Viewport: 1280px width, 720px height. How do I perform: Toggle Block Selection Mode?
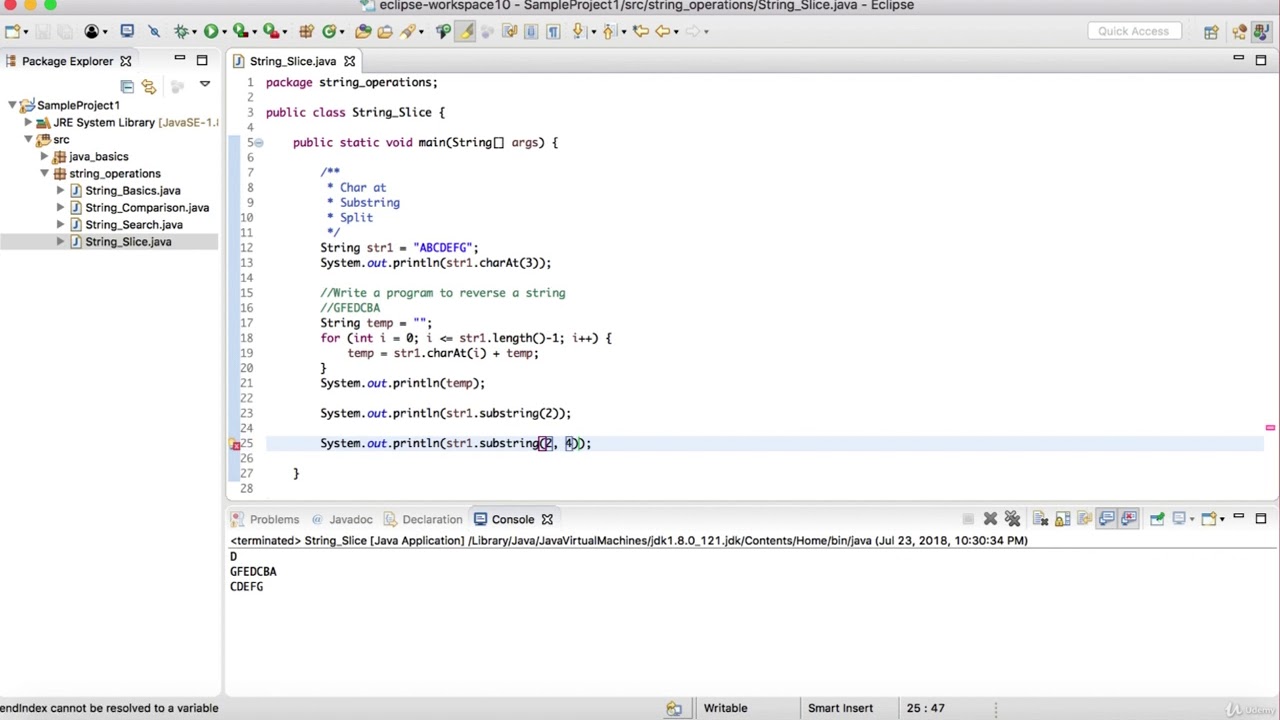coord(532,31)
